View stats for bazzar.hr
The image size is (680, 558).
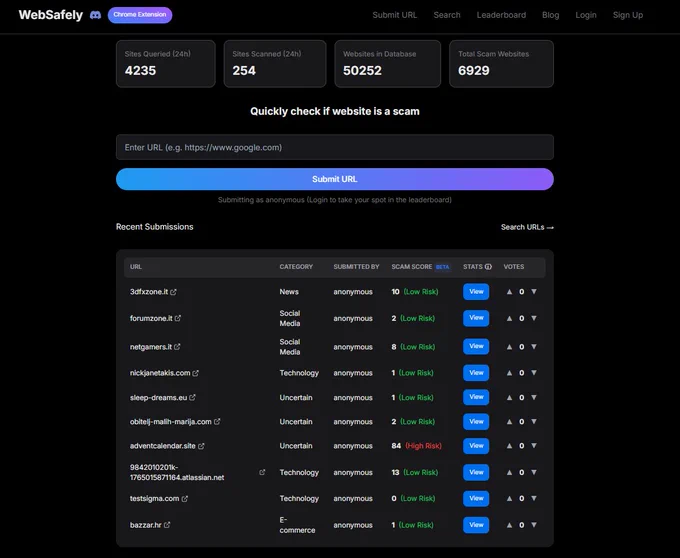tap(476, 525)
